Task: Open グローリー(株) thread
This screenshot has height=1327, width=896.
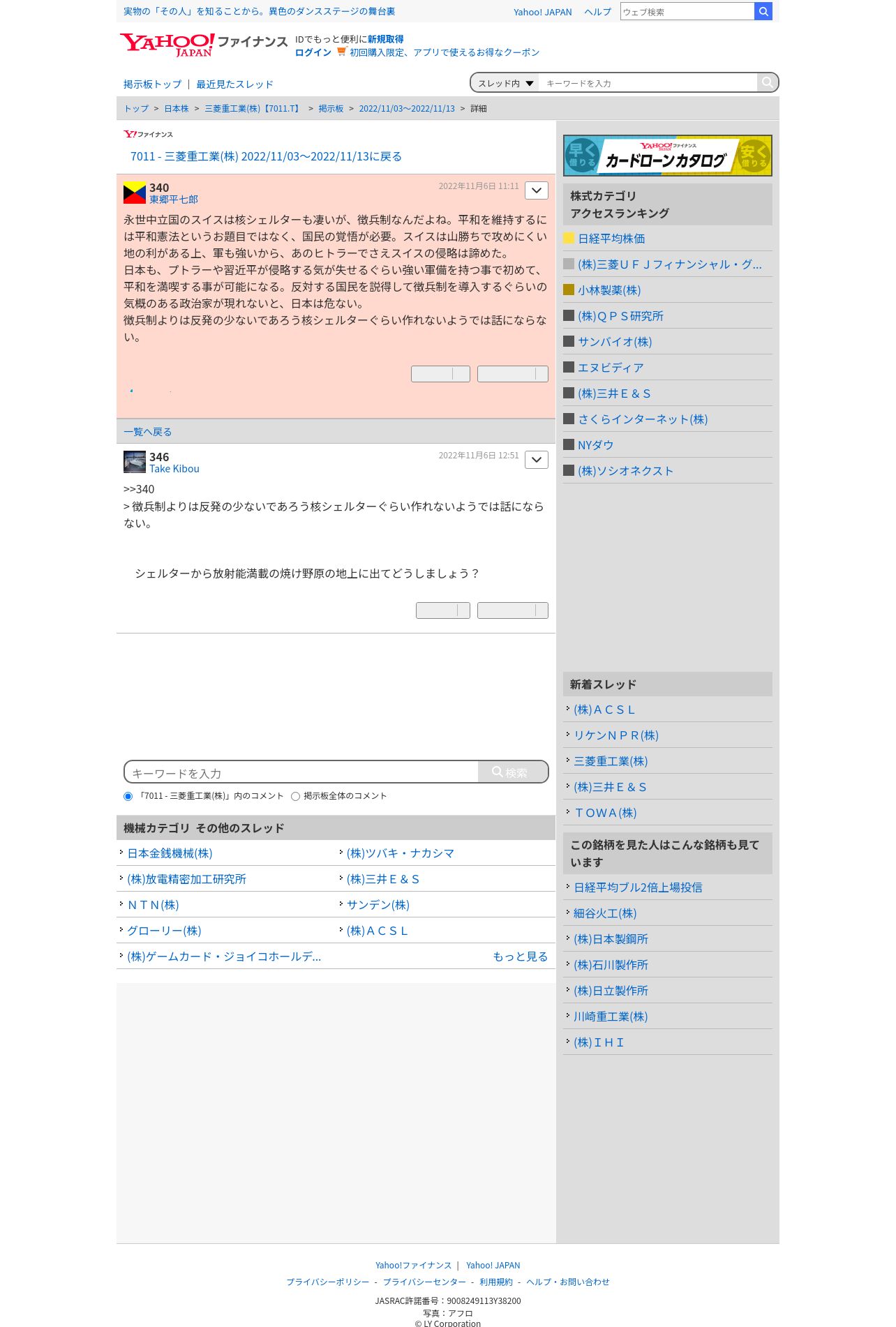Action: point(164,931)
